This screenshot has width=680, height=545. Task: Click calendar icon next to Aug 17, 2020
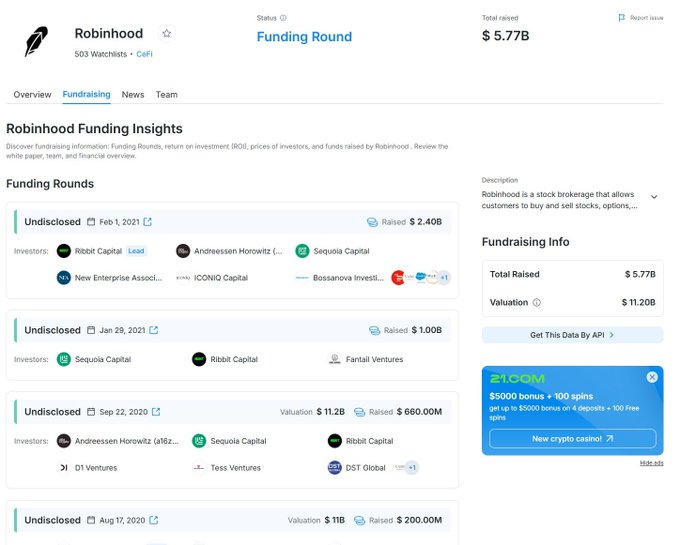[x=91, y=520]
